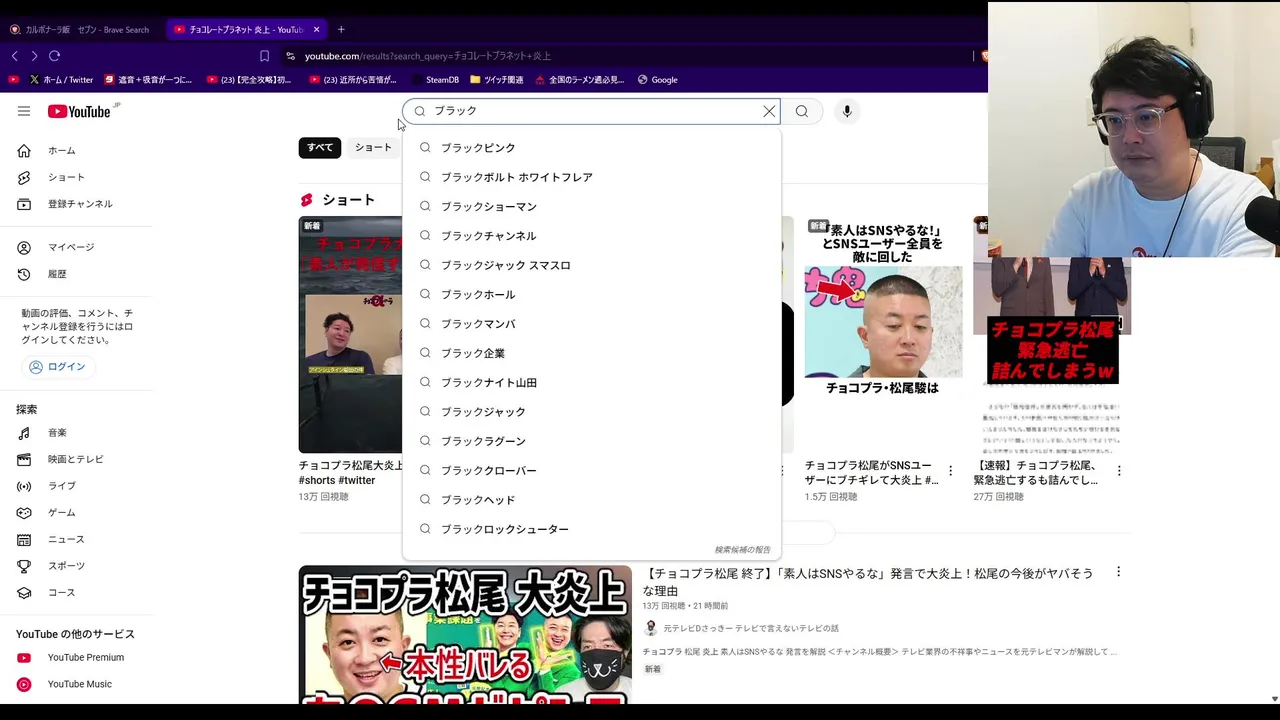Go back with the browser back arrow
The width and height of the screenshot is (1280, 720).
tap(15, 56)
